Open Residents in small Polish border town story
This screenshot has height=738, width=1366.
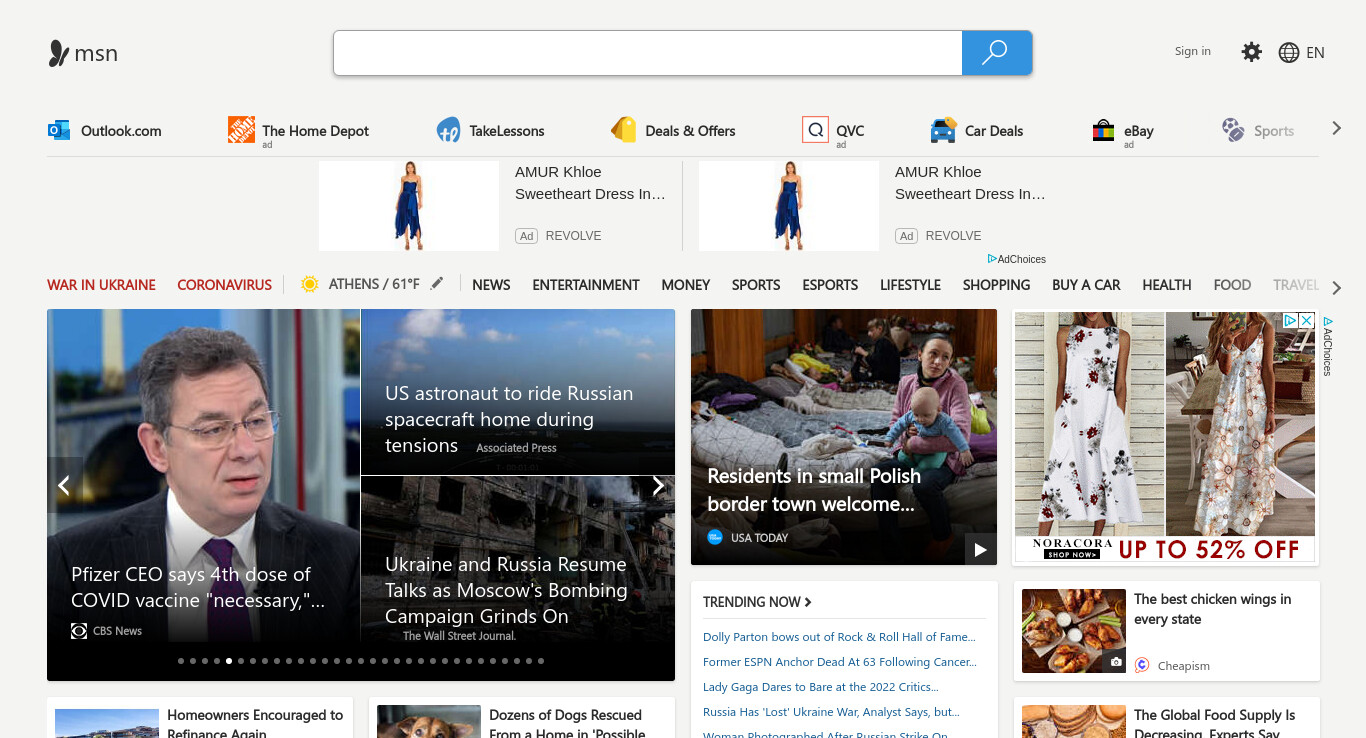814,490
